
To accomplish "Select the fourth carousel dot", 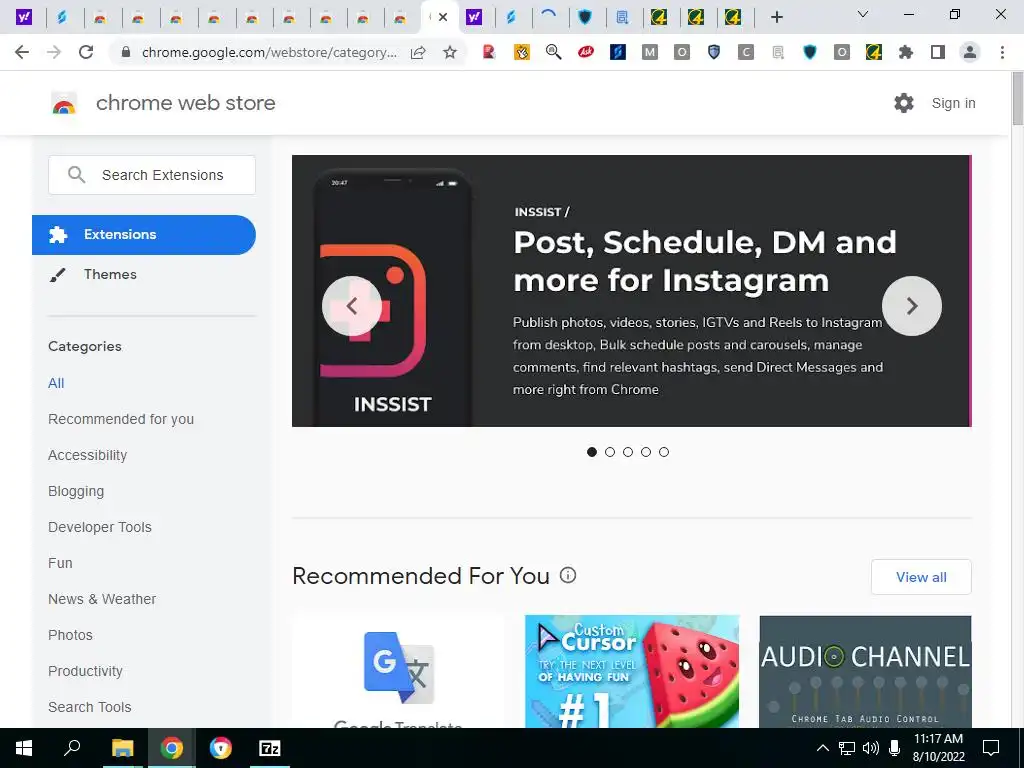I will click(x=646, y=452).
